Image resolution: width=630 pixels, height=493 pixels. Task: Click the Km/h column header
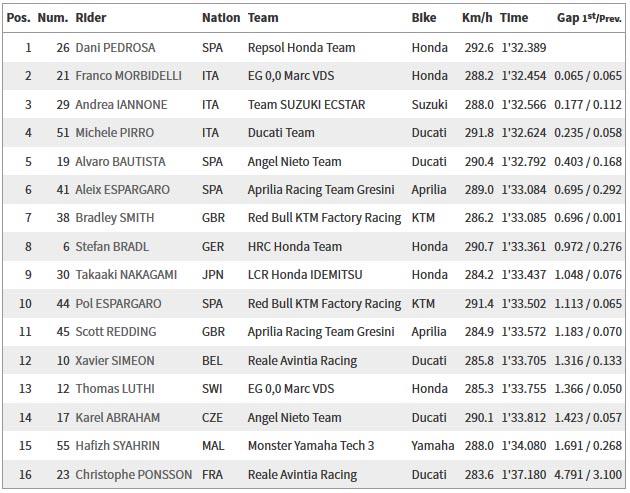coord(477,18)
